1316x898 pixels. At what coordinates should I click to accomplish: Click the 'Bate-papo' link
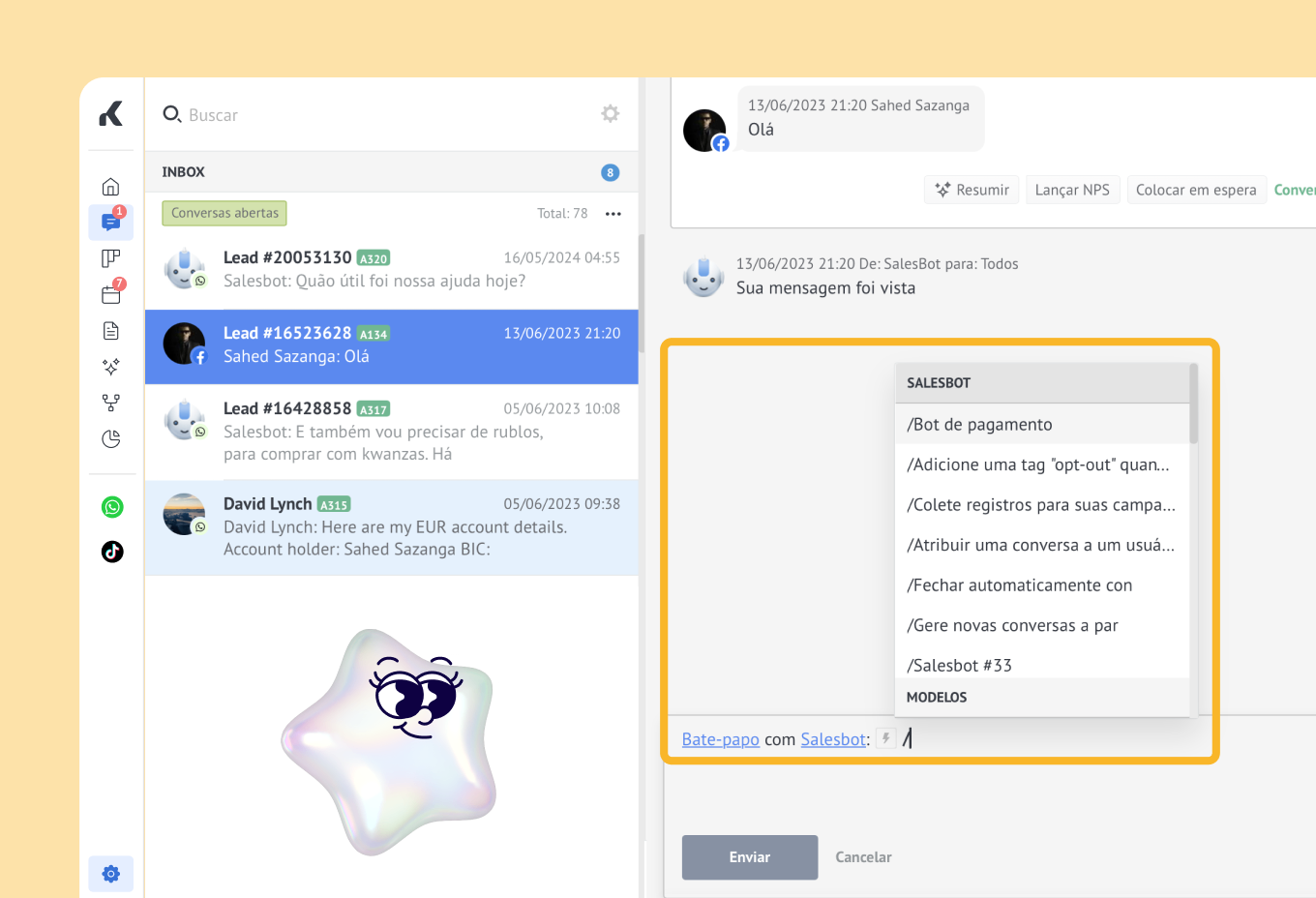click(x=720, y=739)
